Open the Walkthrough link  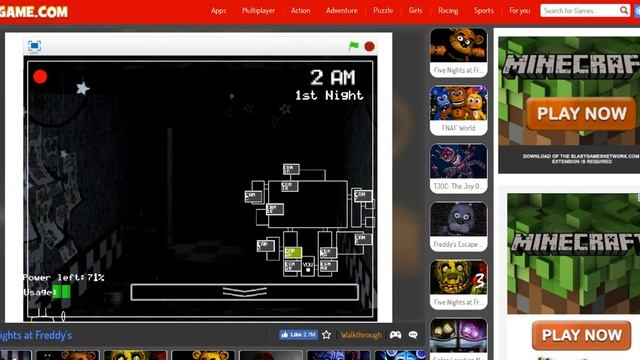coord(361,335)
